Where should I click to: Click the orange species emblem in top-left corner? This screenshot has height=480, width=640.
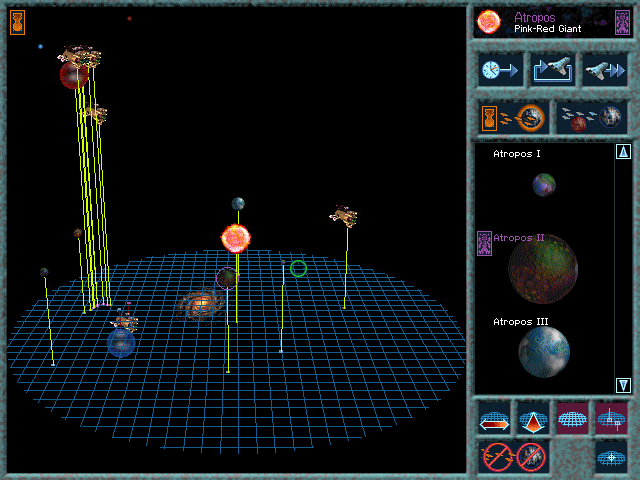18,22
